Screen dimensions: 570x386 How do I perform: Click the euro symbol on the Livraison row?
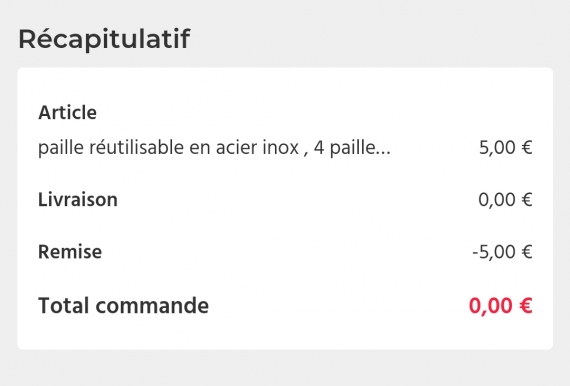point(527,200)
